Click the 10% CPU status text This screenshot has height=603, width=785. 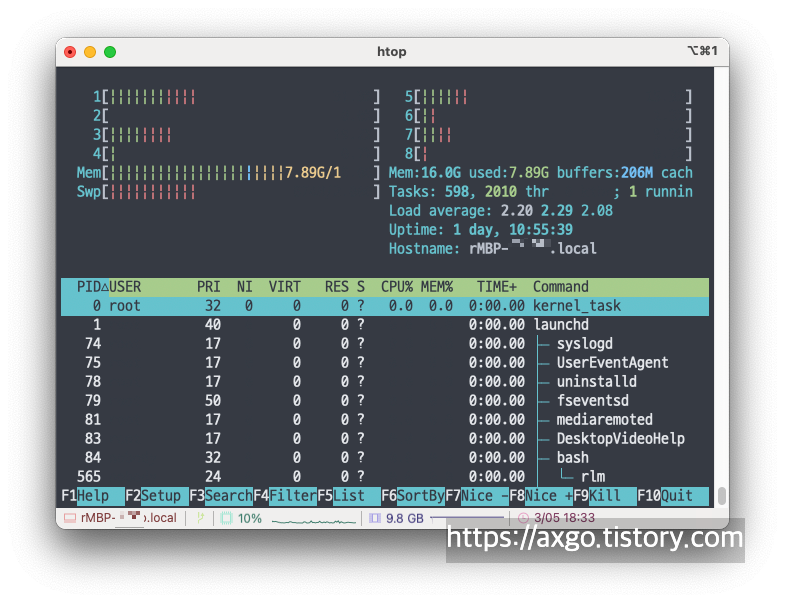click(x=249, y=518)
